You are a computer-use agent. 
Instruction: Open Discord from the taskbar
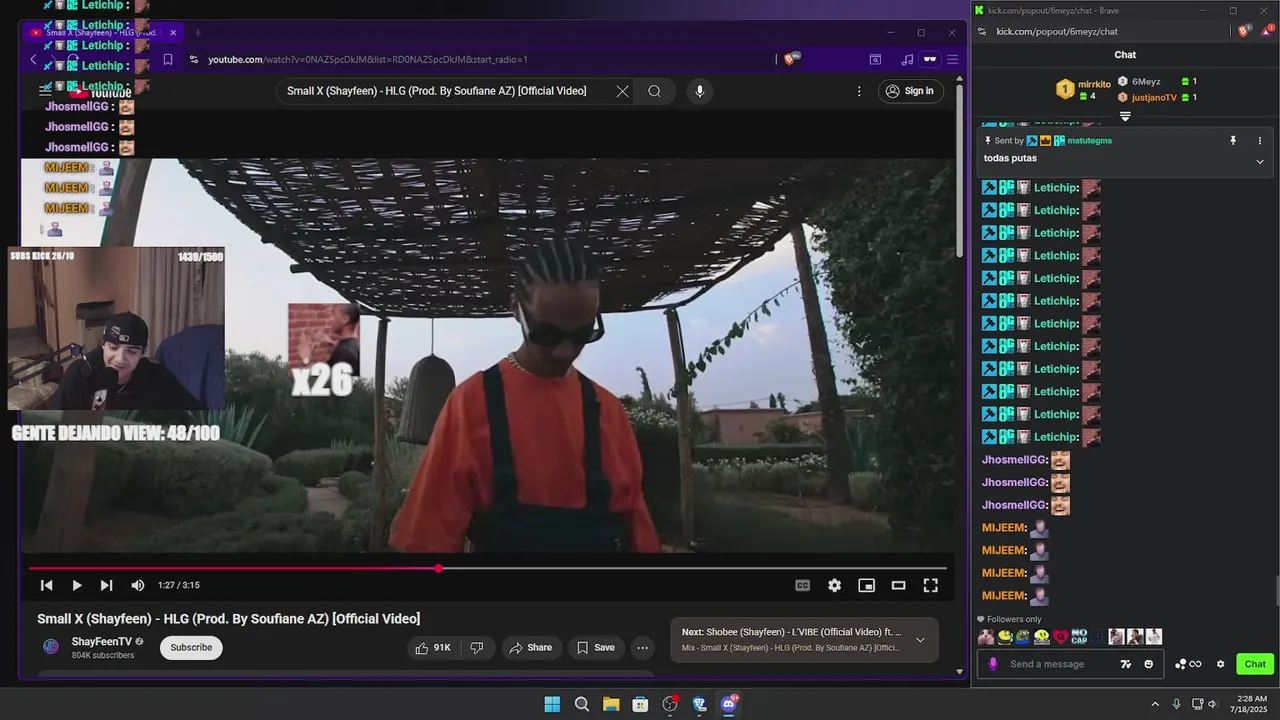[729, 704]
